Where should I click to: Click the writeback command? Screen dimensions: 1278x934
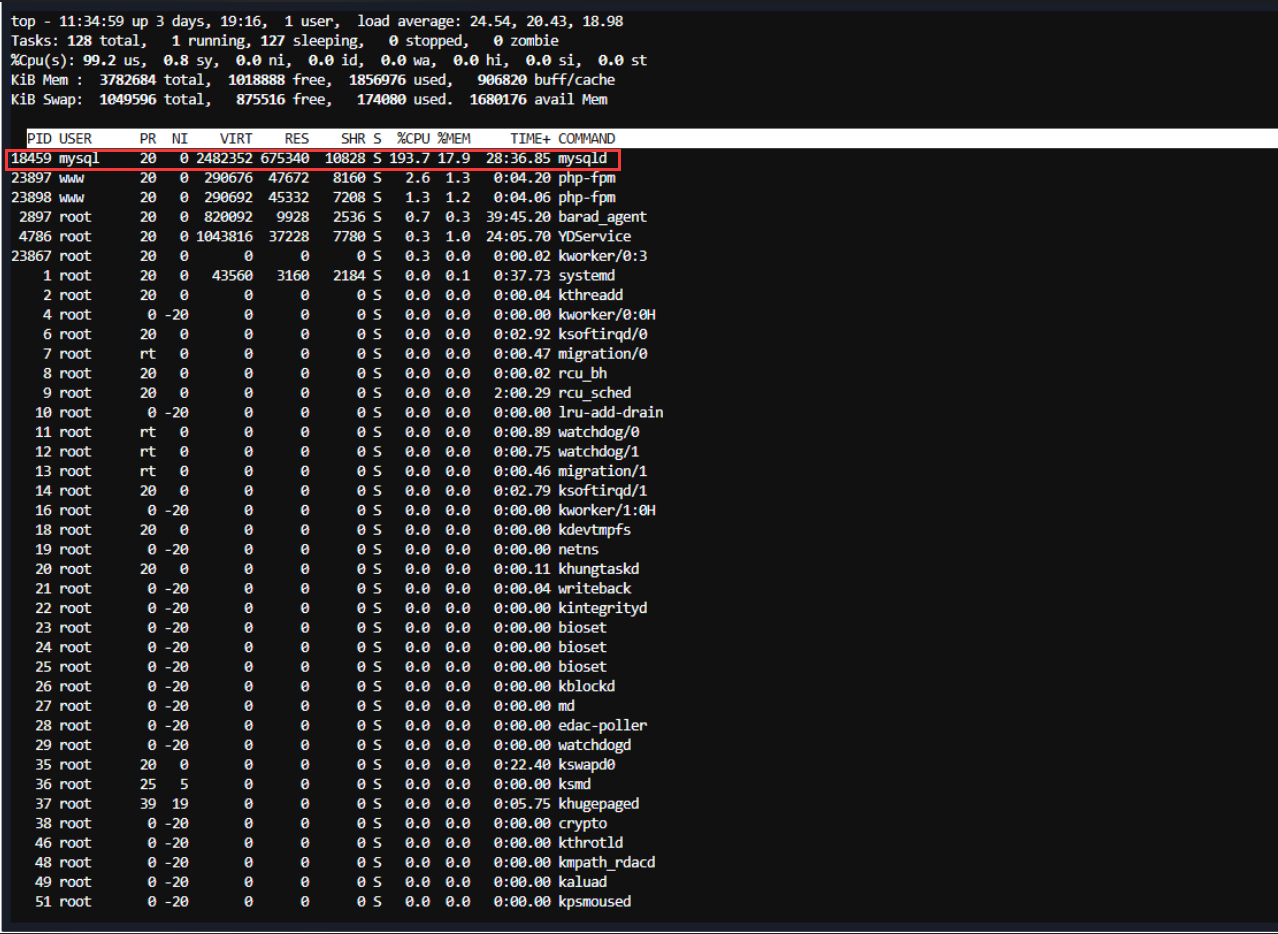594,588
